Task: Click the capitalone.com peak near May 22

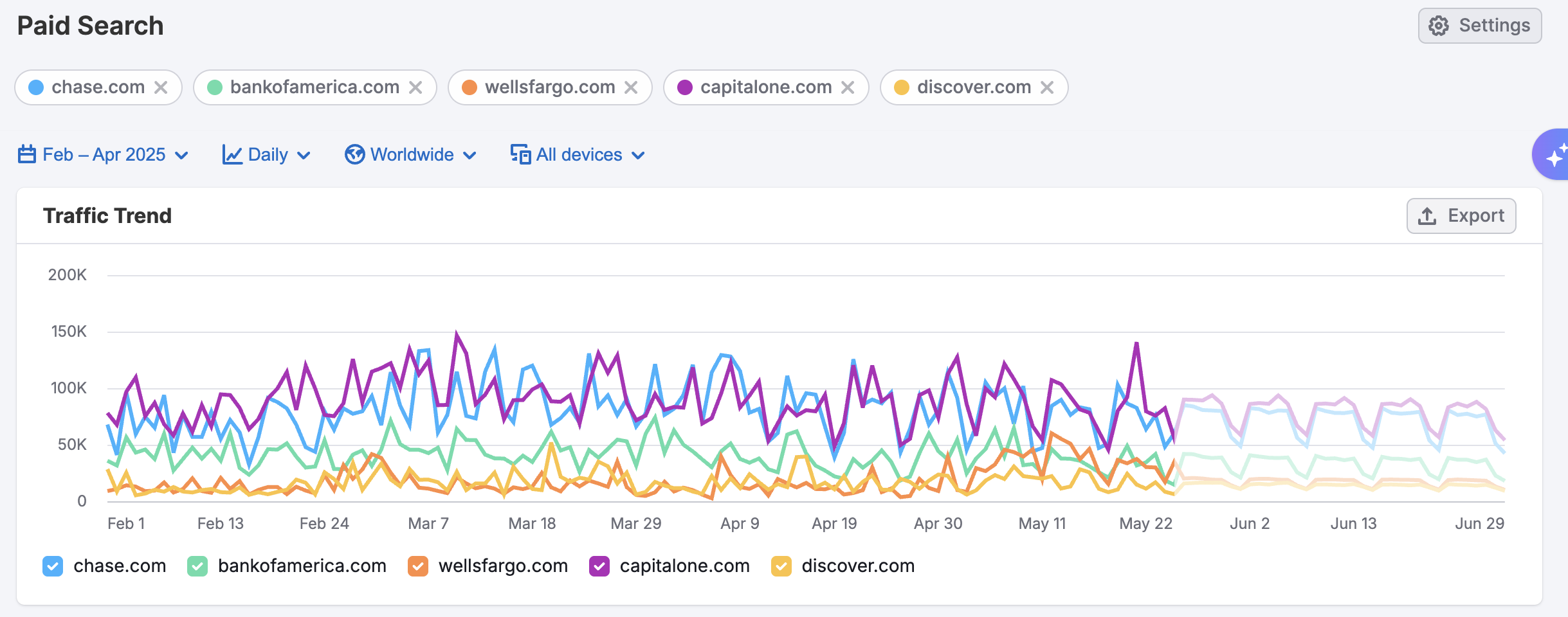Action: click(x=1136, y=344)
